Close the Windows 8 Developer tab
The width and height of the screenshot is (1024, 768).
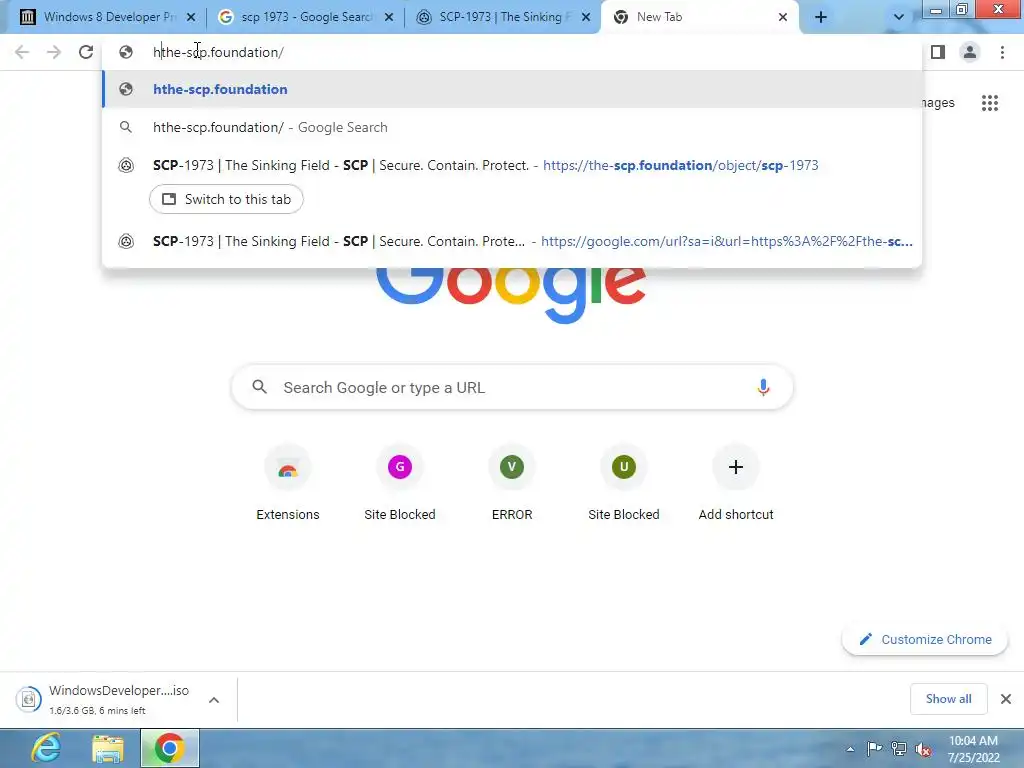[191, 17]
